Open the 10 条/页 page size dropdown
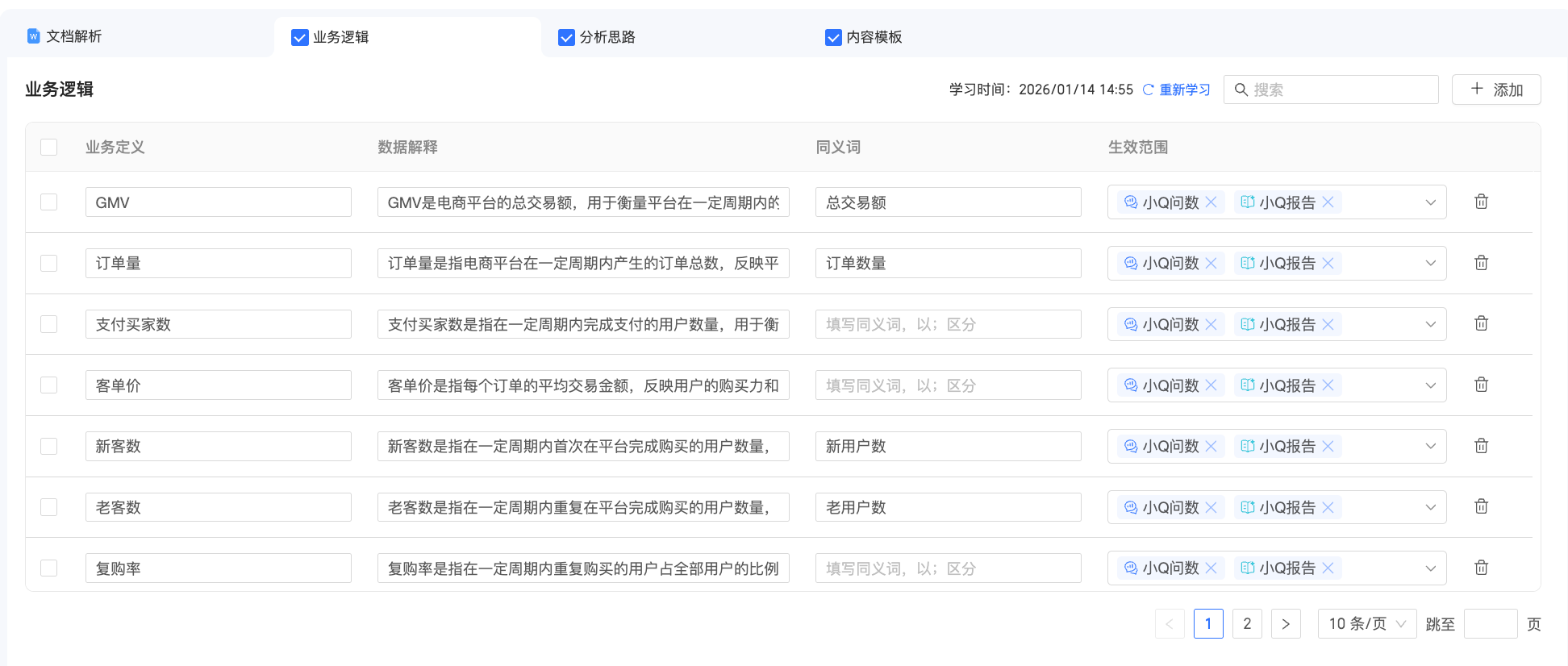This screenshot has height=666, width=1568. pos(1367,623)
